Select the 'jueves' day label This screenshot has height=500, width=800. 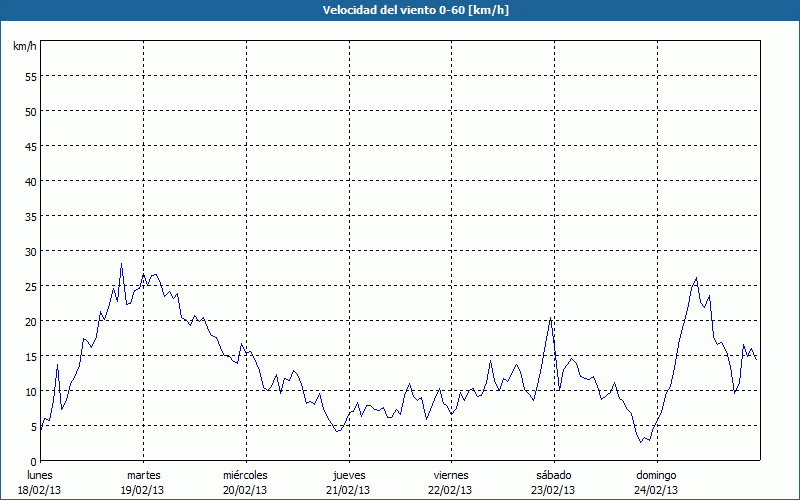tap(348, 475)
